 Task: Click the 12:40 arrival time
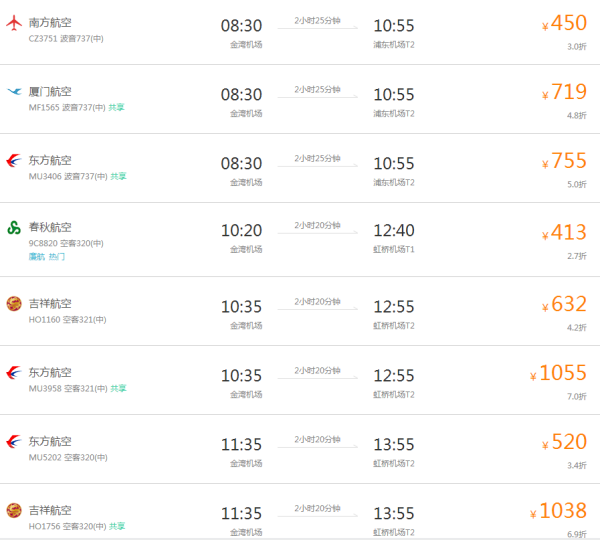[394, 231]
